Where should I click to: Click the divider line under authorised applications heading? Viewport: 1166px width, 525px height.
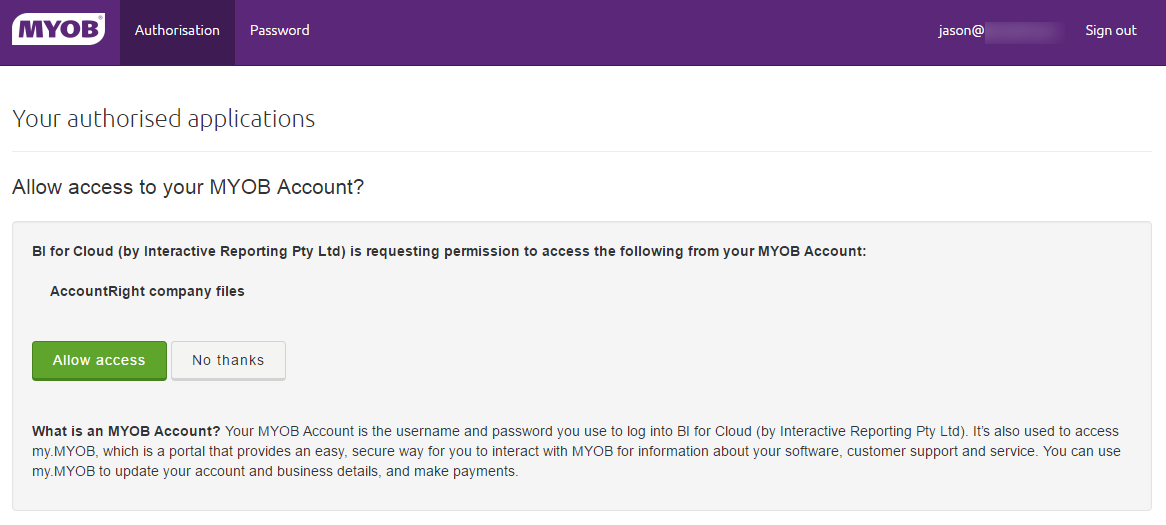582,152
